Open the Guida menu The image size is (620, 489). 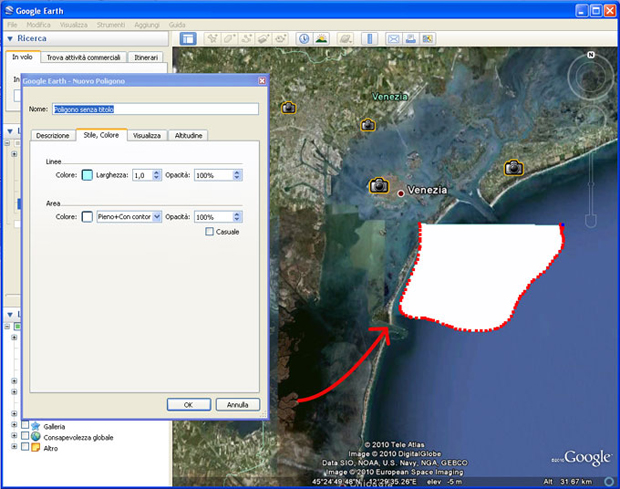pos(177,25)
